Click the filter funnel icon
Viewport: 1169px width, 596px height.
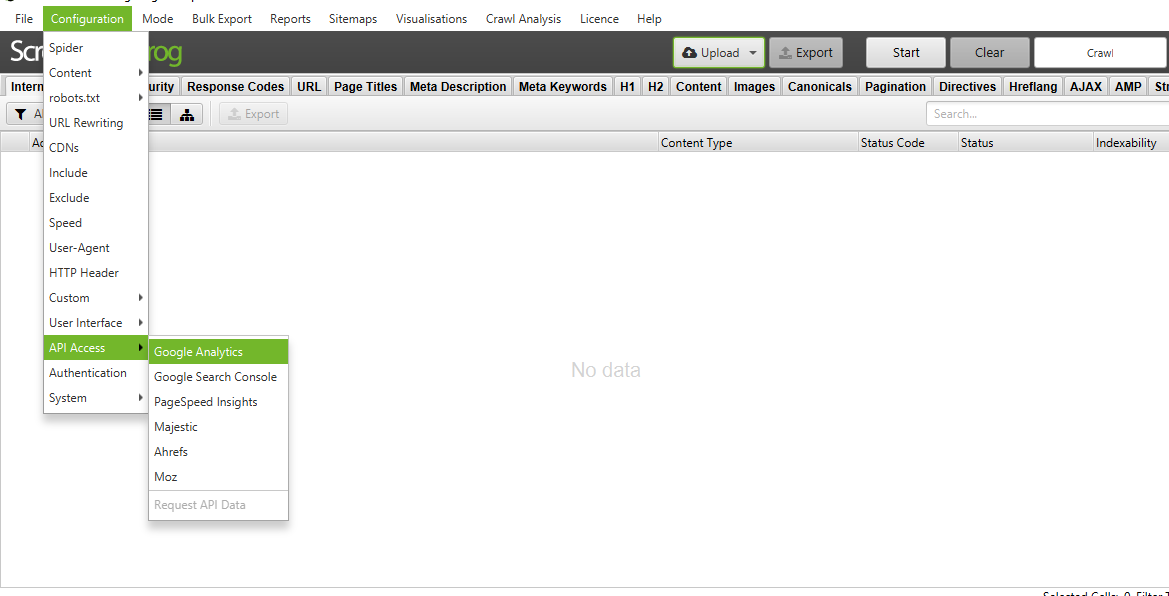[20, 114]
